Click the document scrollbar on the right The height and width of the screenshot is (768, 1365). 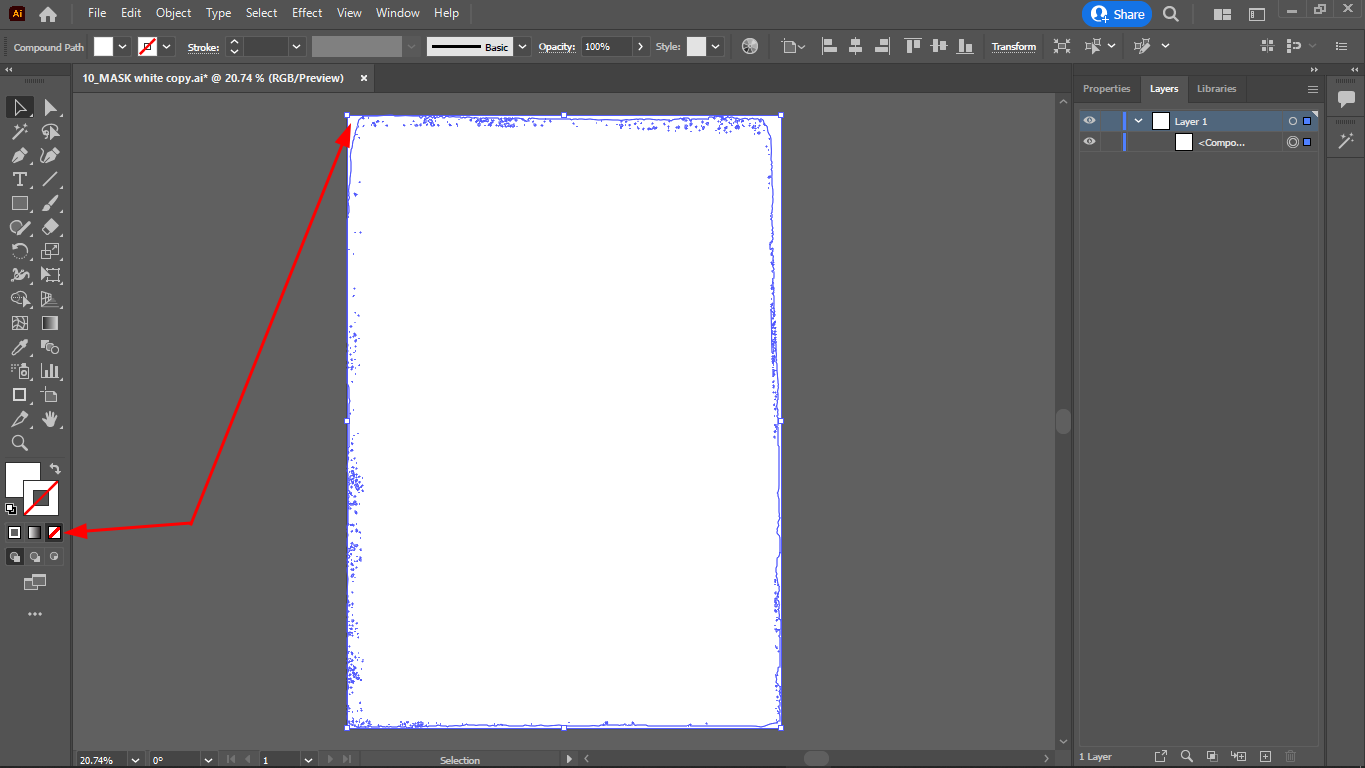(1063, 421)
